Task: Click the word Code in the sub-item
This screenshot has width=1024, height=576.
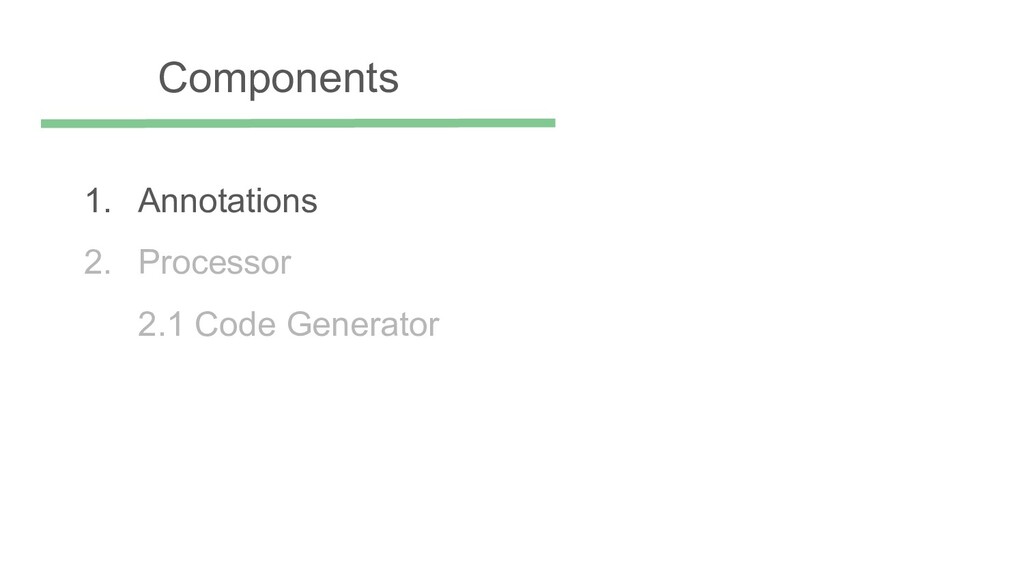Action: point(235,325)
